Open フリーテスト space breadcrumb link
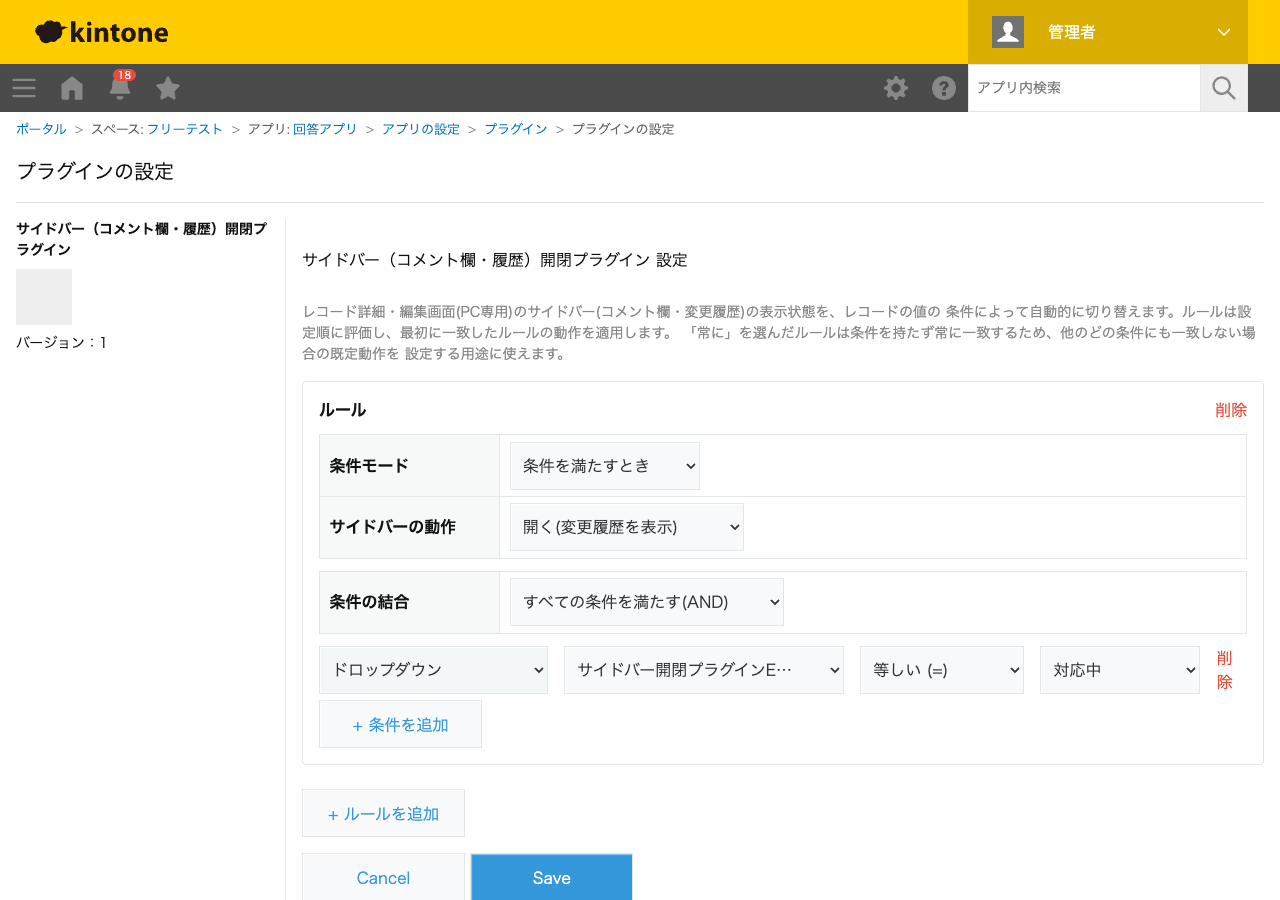Image resolution: width=1280 pixels, height=900 pixels. point(185,129)
